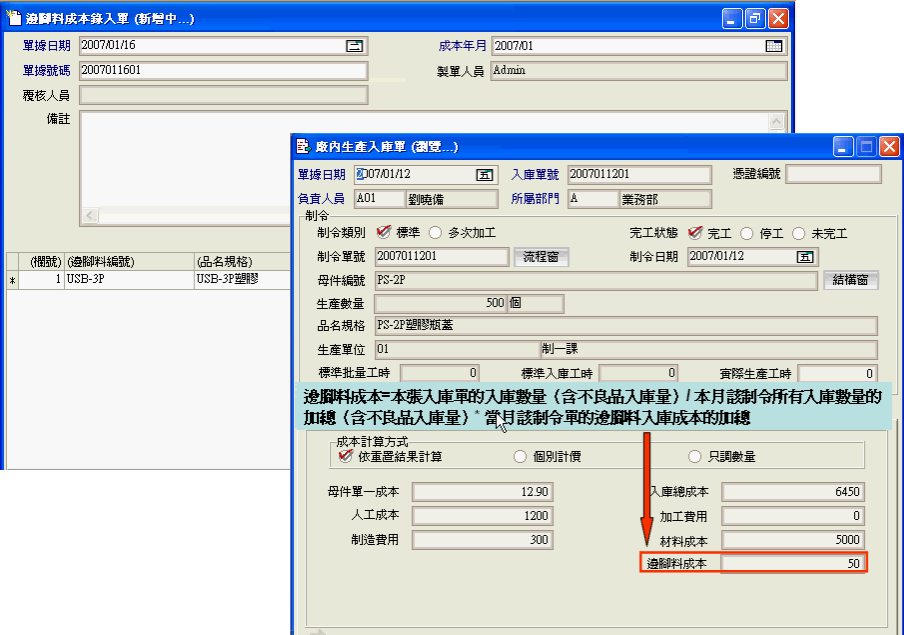Image resolution: width=904 pixels, height=635 pixels.
Task: Click left arrow of 備註 horizontal scrollbar
Action: [x=90, y=216]
